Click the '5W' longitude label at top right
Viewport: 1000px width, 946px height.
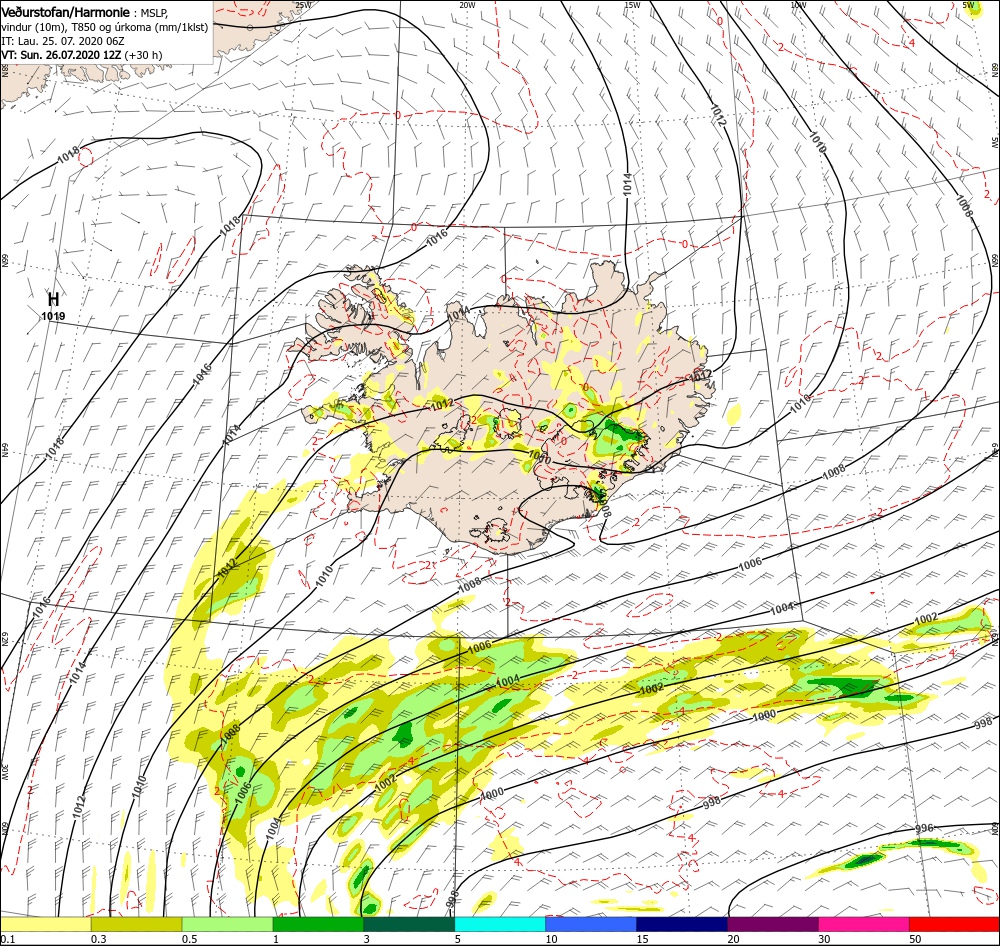[969, 5]
